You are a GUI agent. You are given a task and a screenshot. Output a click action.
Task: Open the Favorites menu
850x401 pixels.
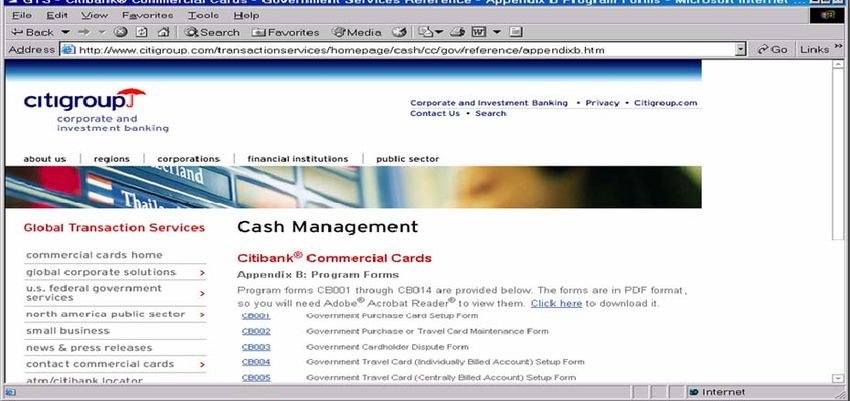147,16
